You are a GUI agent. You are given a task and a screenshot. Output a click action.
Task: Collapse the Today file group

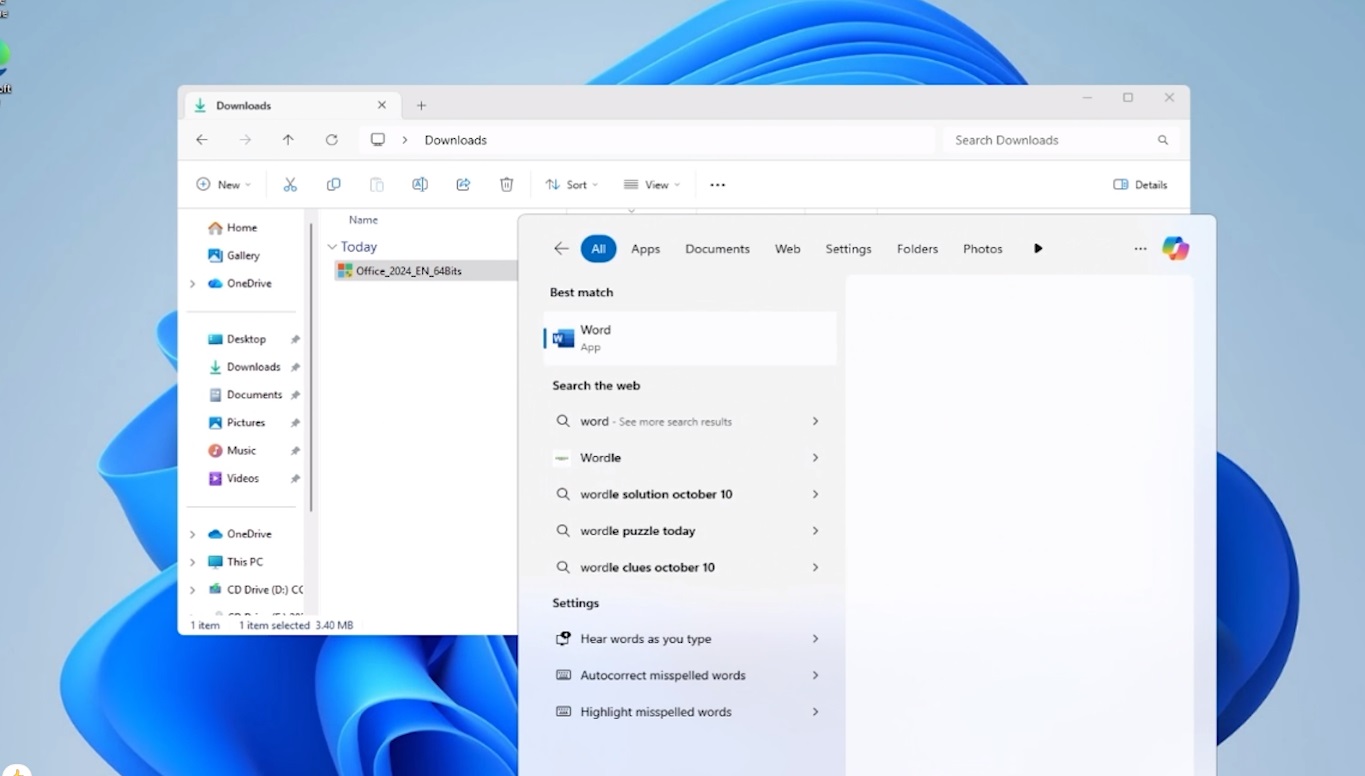coord(332,247)
